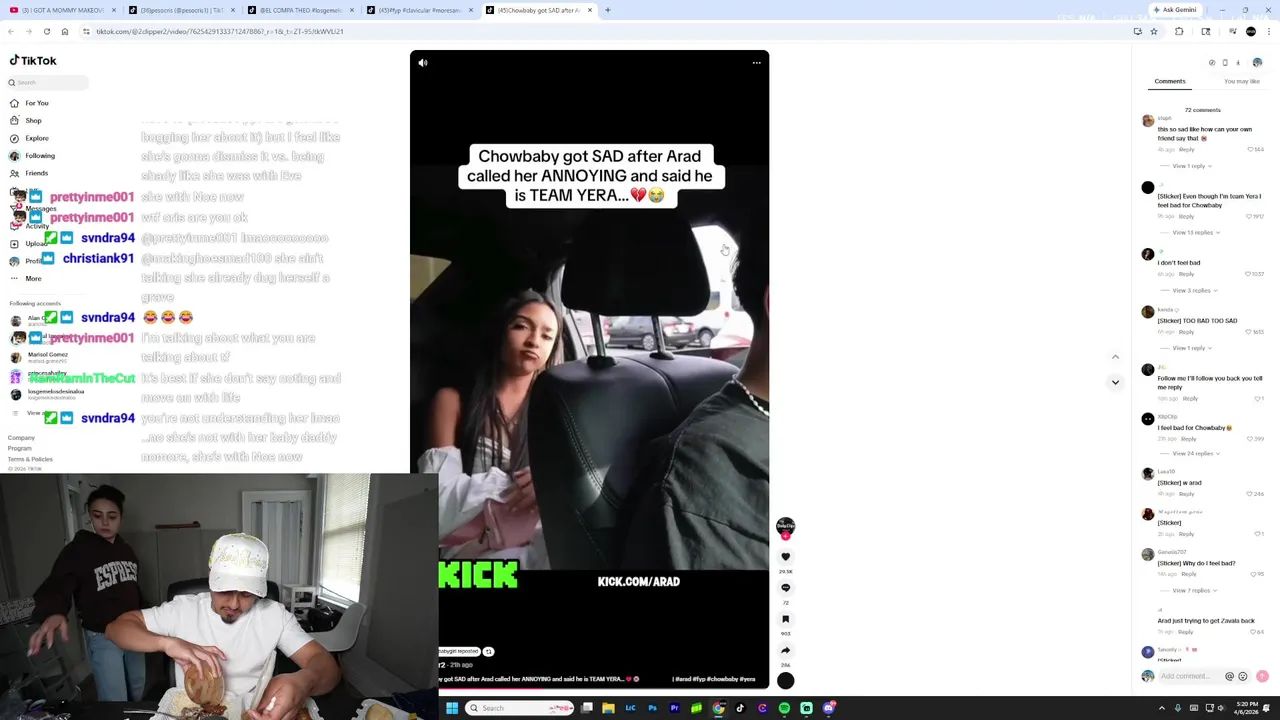This screenshot has width=1280, height=720.
Task: Open profile avatar at top right
Action: pyautogui.click(x=1257, y=62)
